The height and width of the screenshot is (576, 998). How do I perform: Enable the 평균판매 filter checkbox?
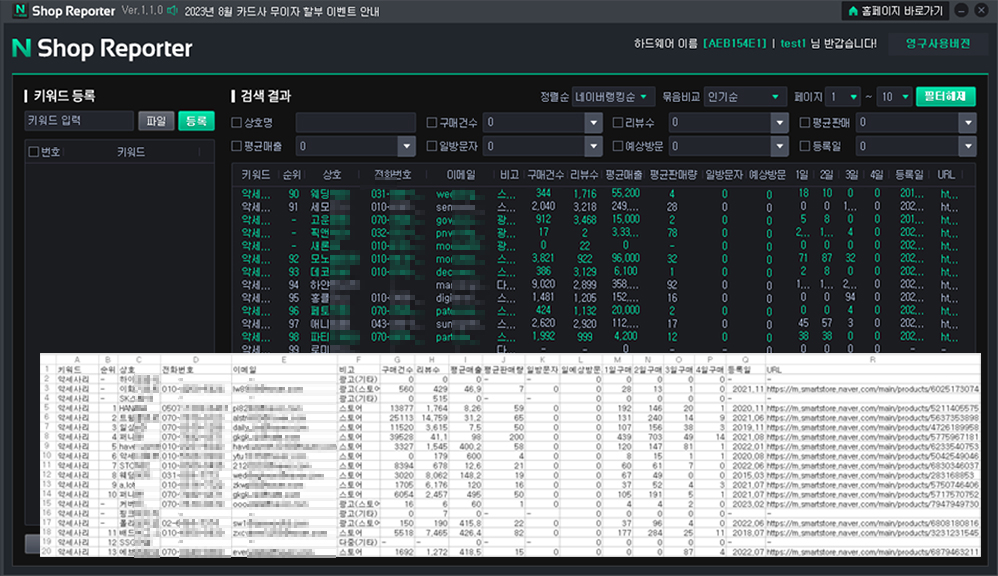tap(805, 122)
